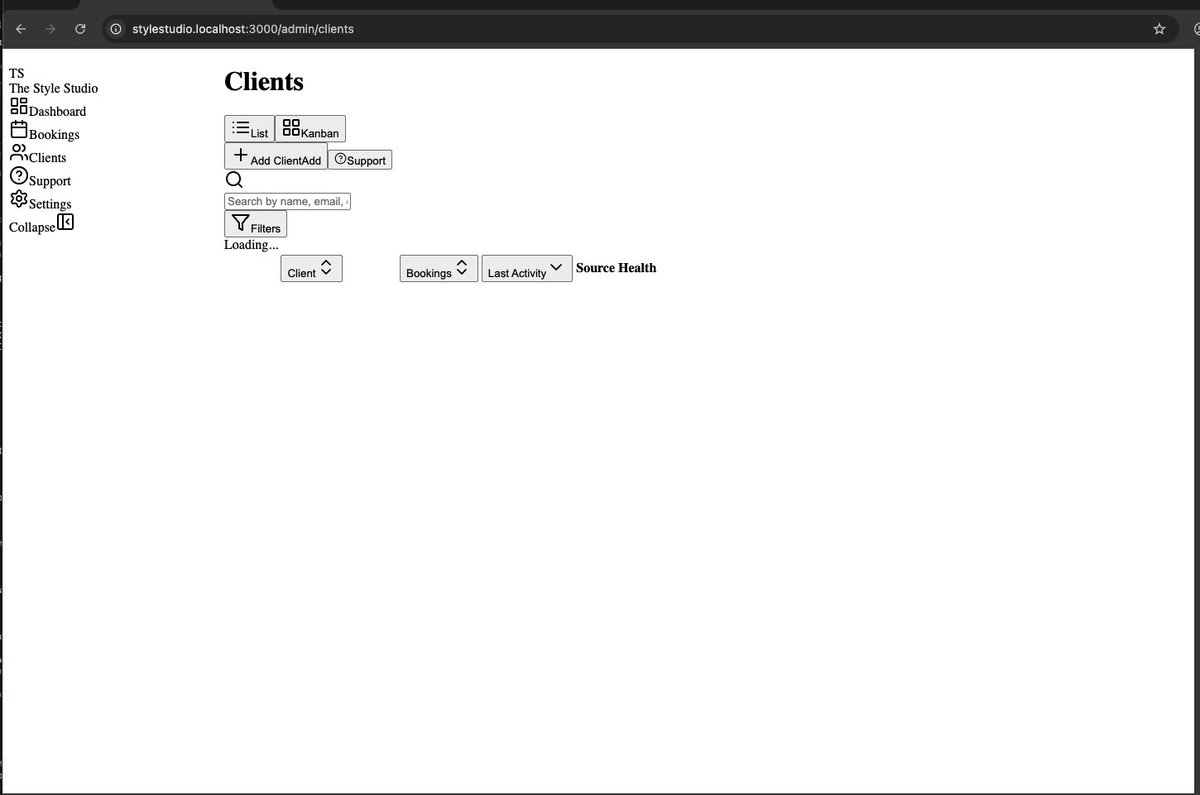Open the Settings link in sidebar

[x=50, y=204]
